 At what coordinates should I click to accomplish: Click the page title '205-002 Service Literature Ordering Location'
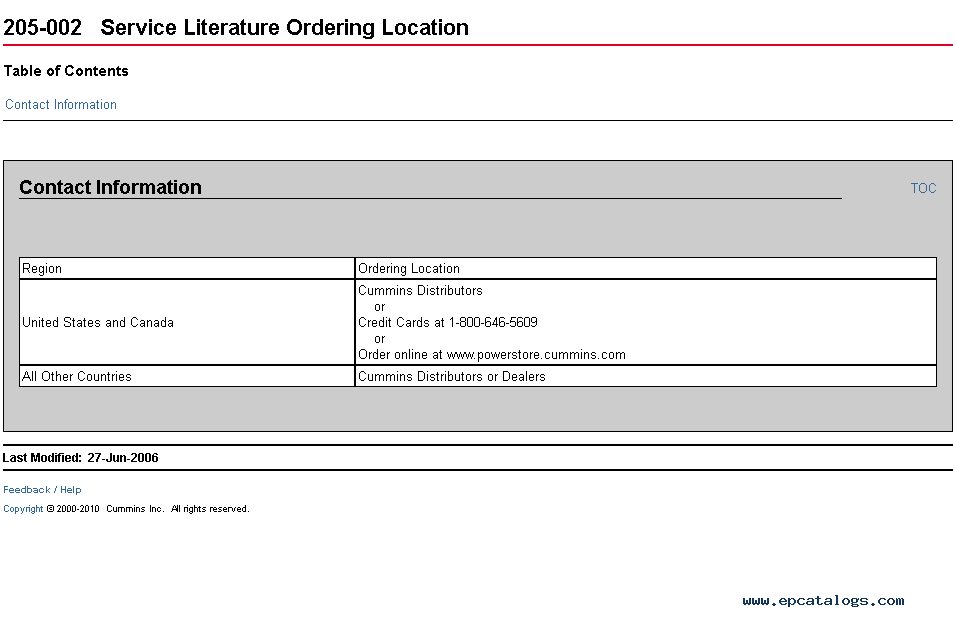[236, 28]
